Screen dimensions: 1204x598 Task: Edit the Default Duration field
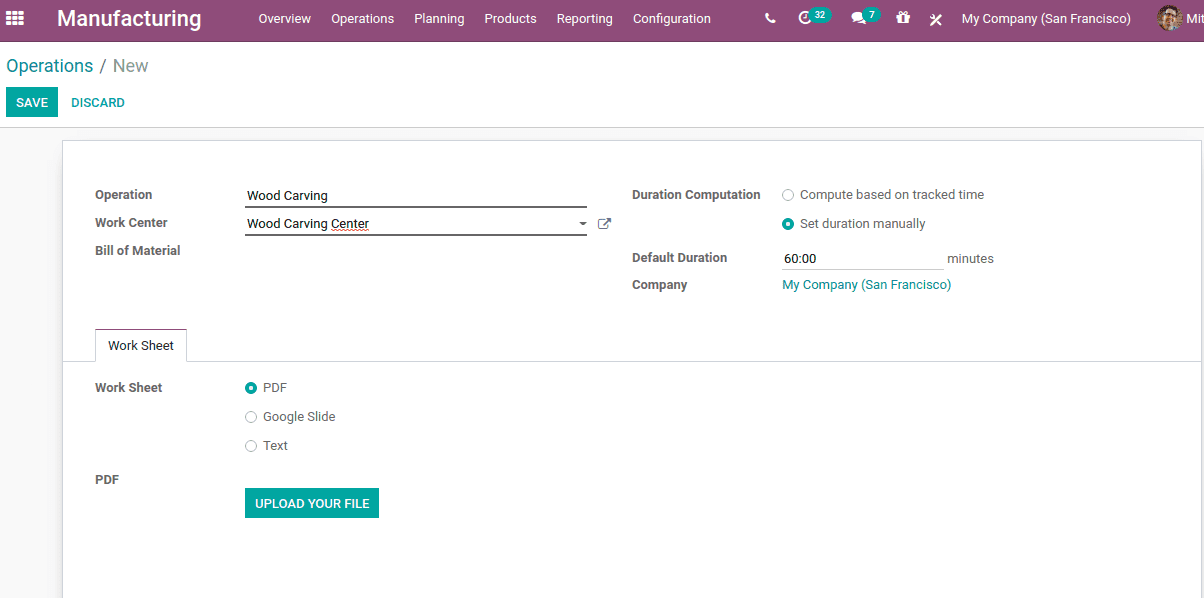pos(862,258)
